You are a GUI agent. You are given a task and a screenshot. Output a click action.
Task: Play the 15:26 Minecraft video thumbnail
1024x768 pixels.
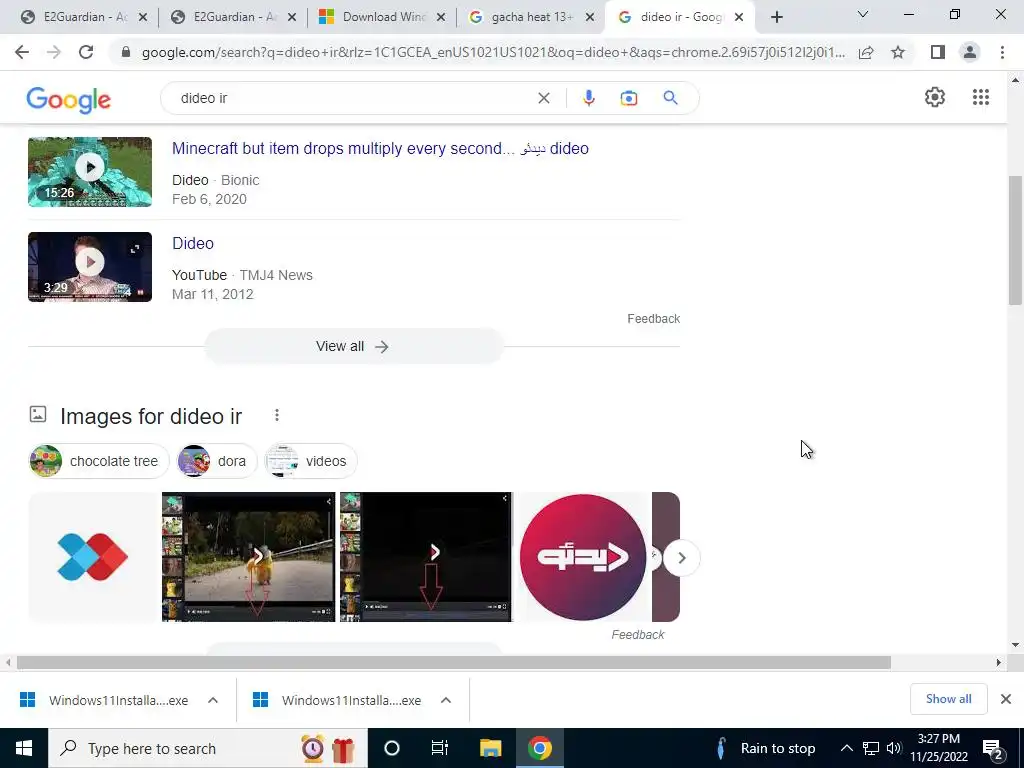pyautogui.click(x=90, y=172)
